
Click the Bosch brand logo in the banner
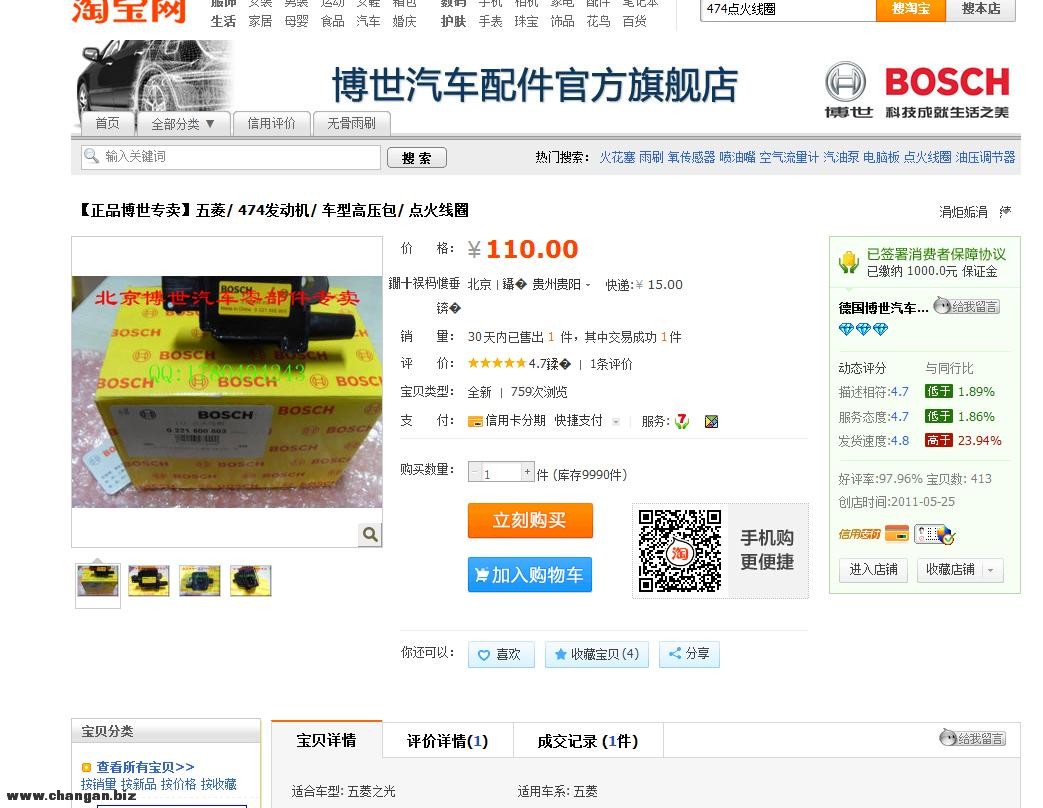point(917,90)
